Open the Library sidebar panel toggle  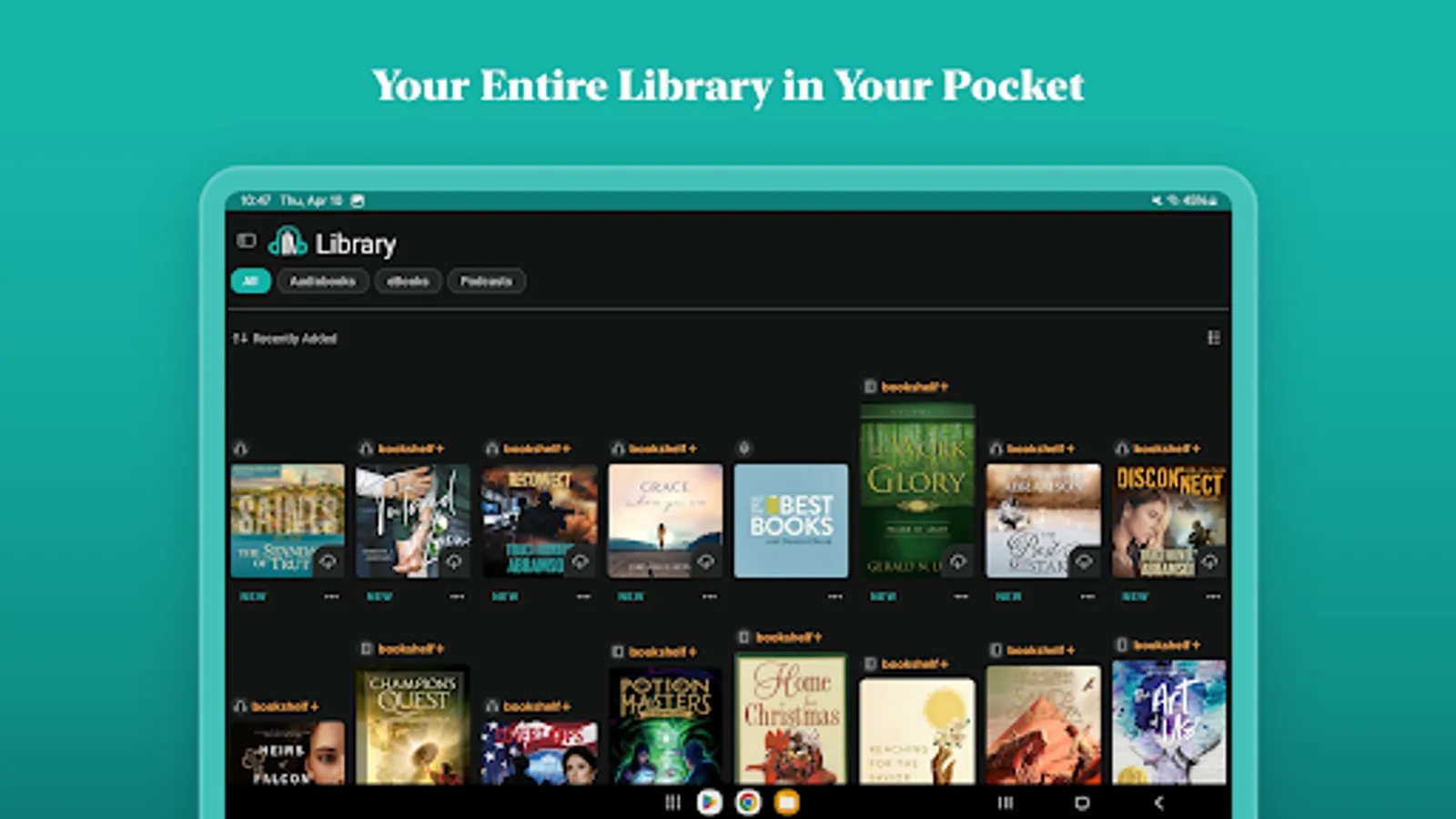click(246, 241)
